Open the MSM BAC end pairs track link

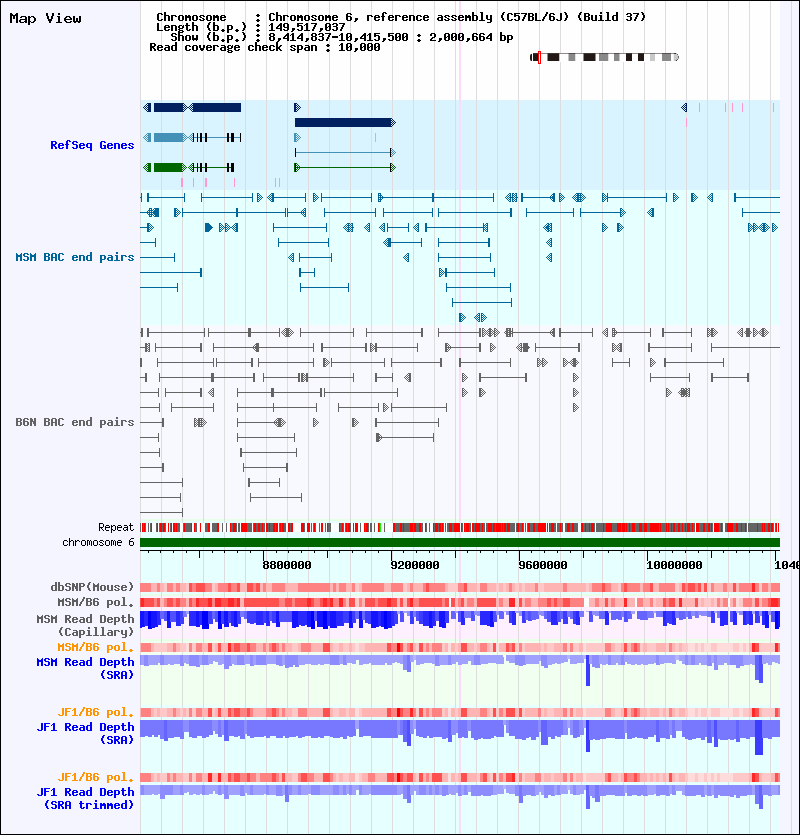[x=75, y=257]
